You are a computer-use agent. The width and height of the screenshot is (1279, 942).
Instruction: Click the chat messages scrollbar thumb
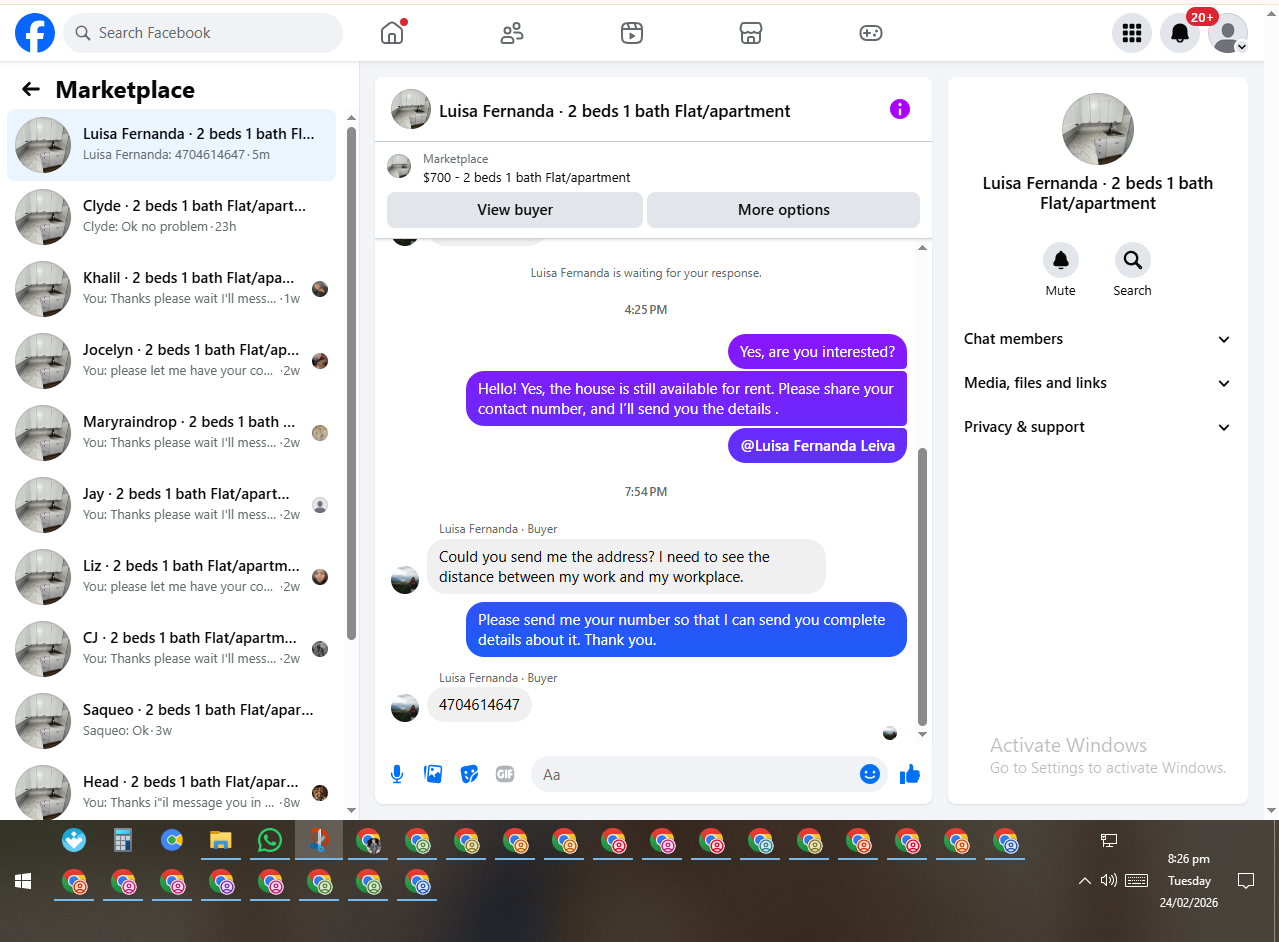922,586
